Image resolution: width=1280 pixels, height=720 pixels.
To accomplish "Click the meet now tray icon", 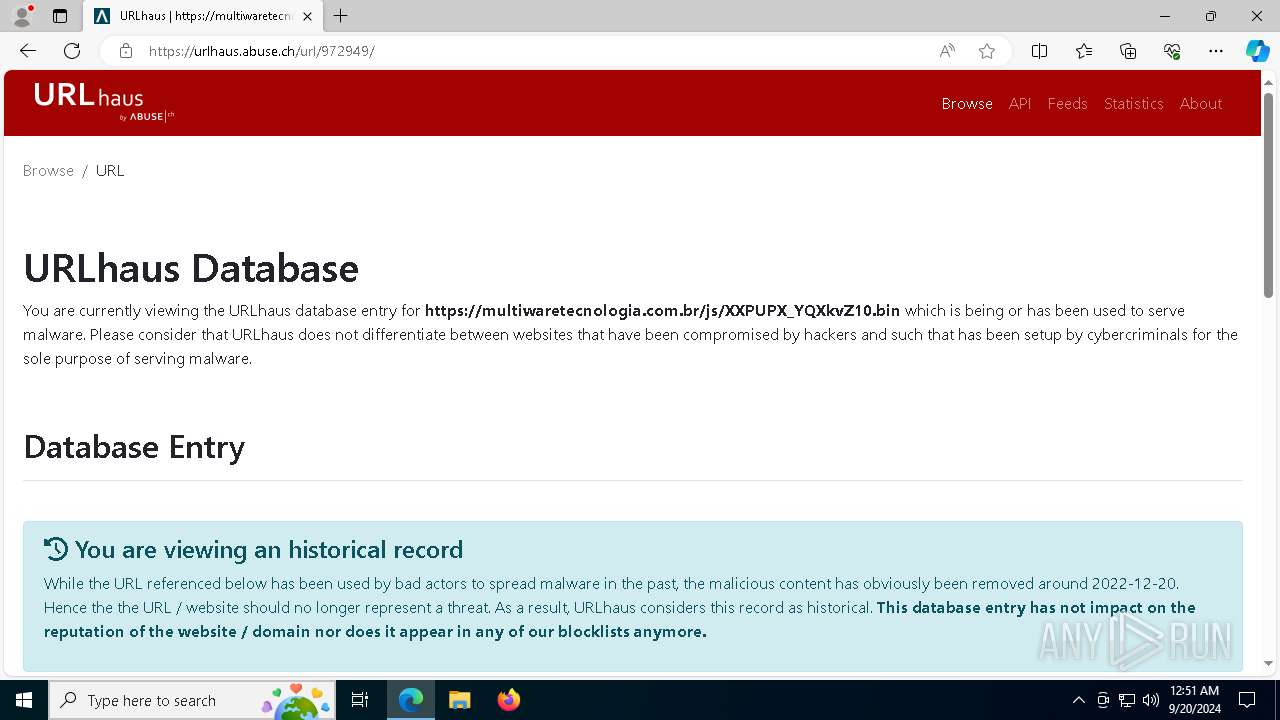I will click(x=1103, y=700).
